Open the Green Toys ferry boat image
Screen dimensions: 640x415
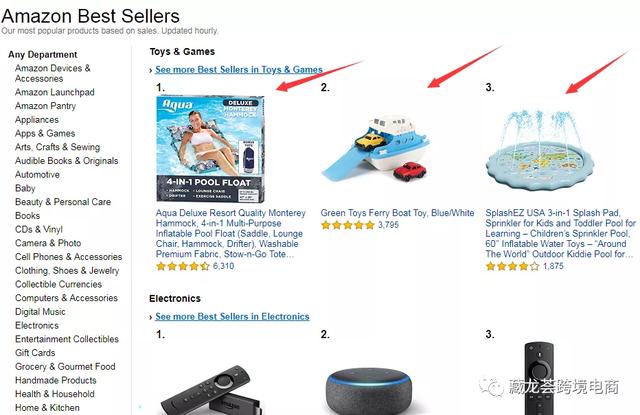click(373, 149)
